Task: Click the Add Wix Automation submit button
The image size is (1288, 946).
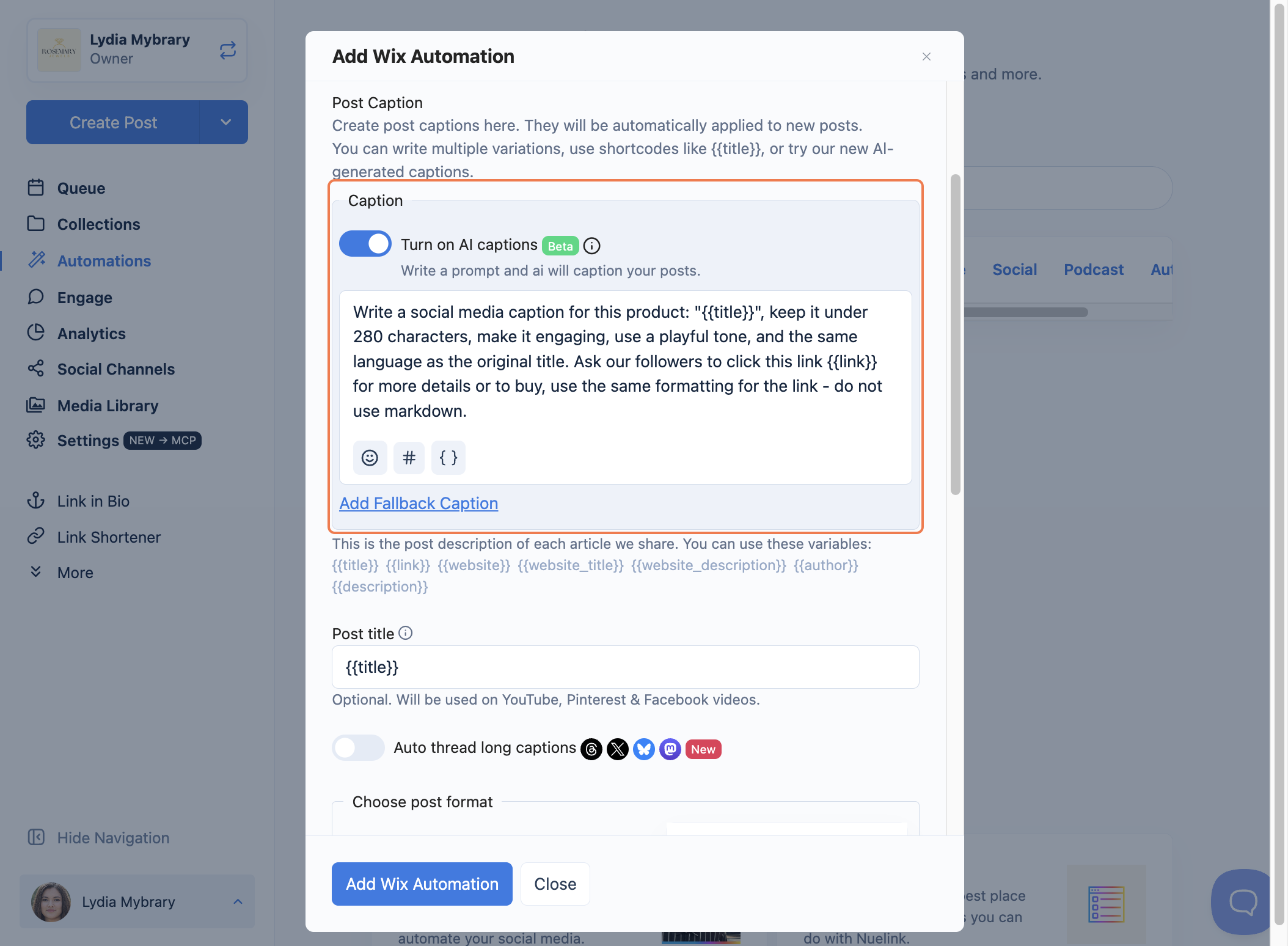Action: pos(422,884)
